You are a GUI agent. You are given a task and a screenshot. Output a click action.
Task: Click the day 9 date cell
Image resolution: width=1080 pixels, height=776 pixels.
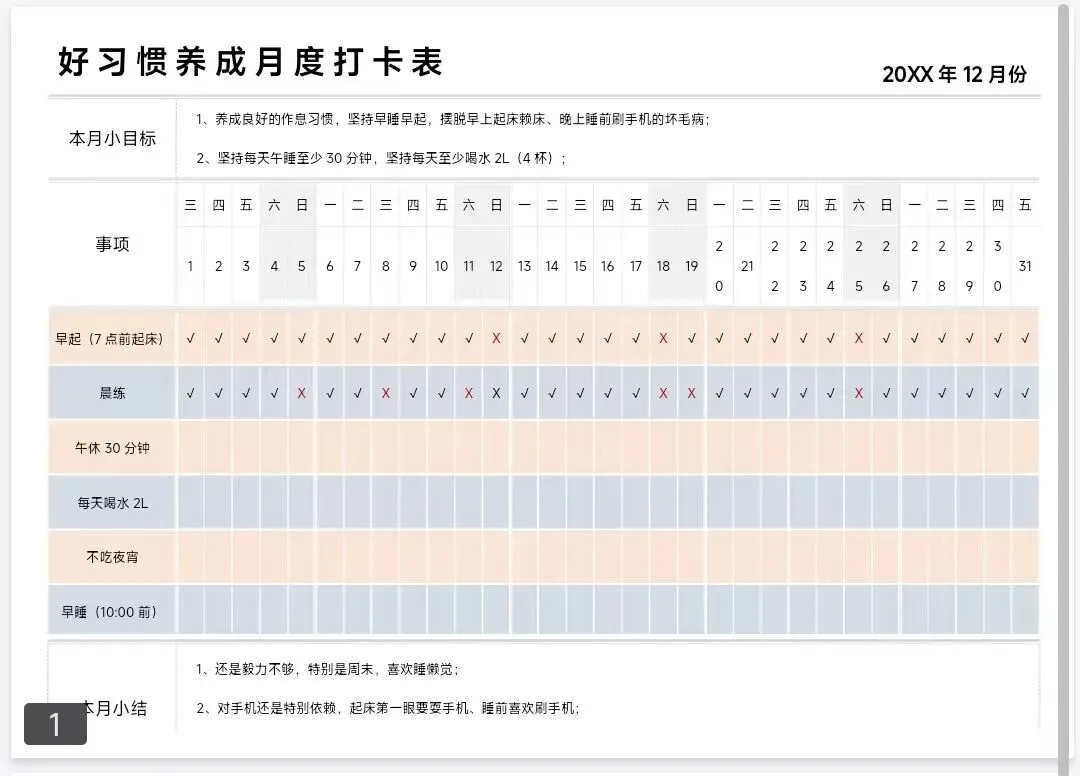[x=413, y=266]
